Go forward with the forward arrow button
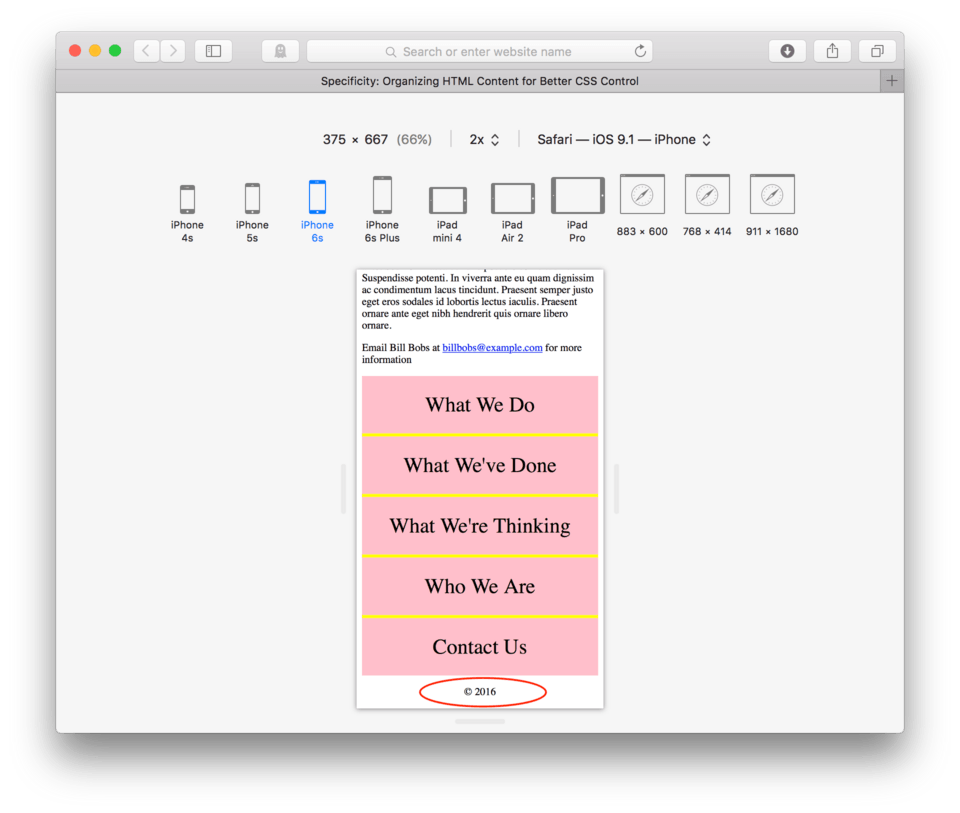960x813 pixels. click(173, 51)
